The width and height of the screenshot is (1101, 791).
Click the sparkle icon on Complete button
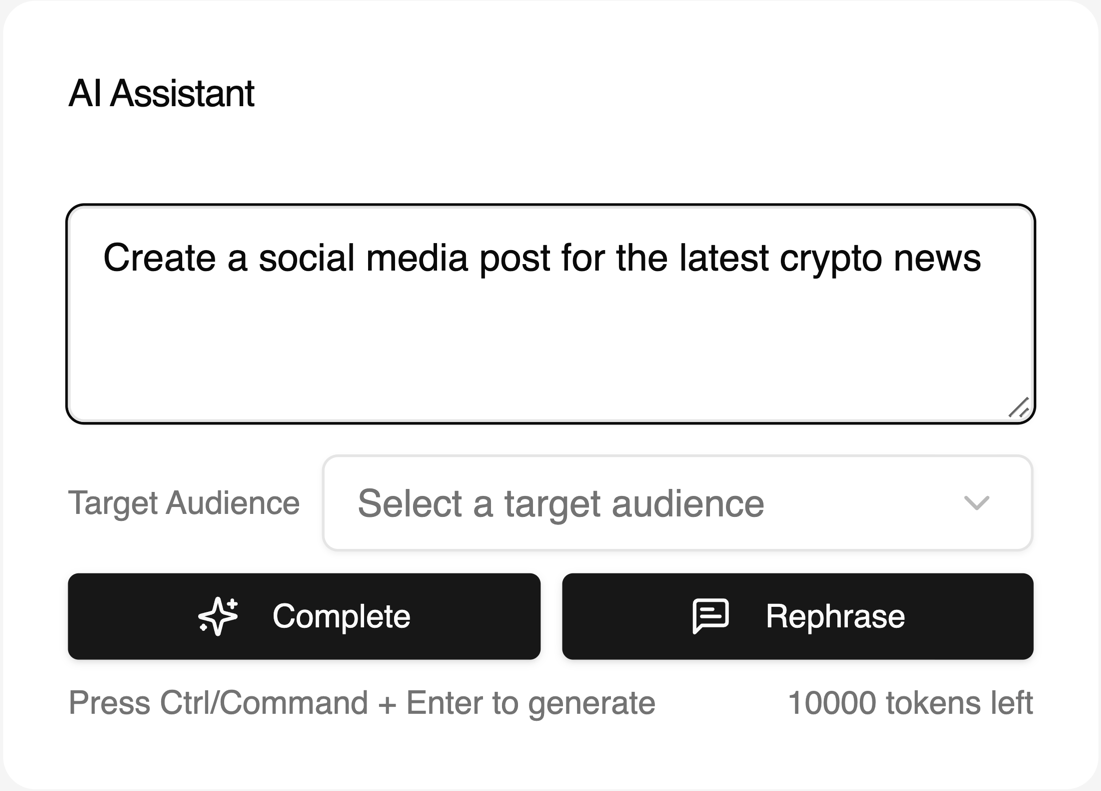(218, 616)
